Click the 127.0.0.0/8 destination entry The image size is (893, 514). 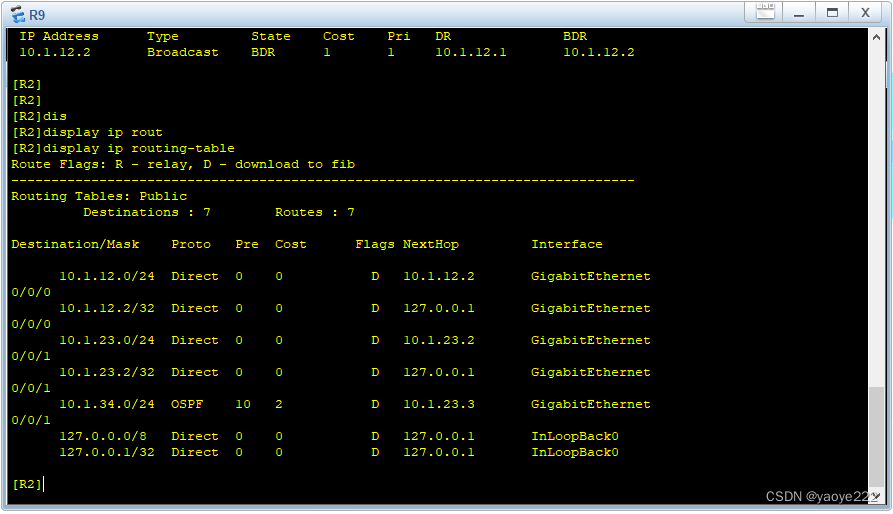(x=103, y=436)
